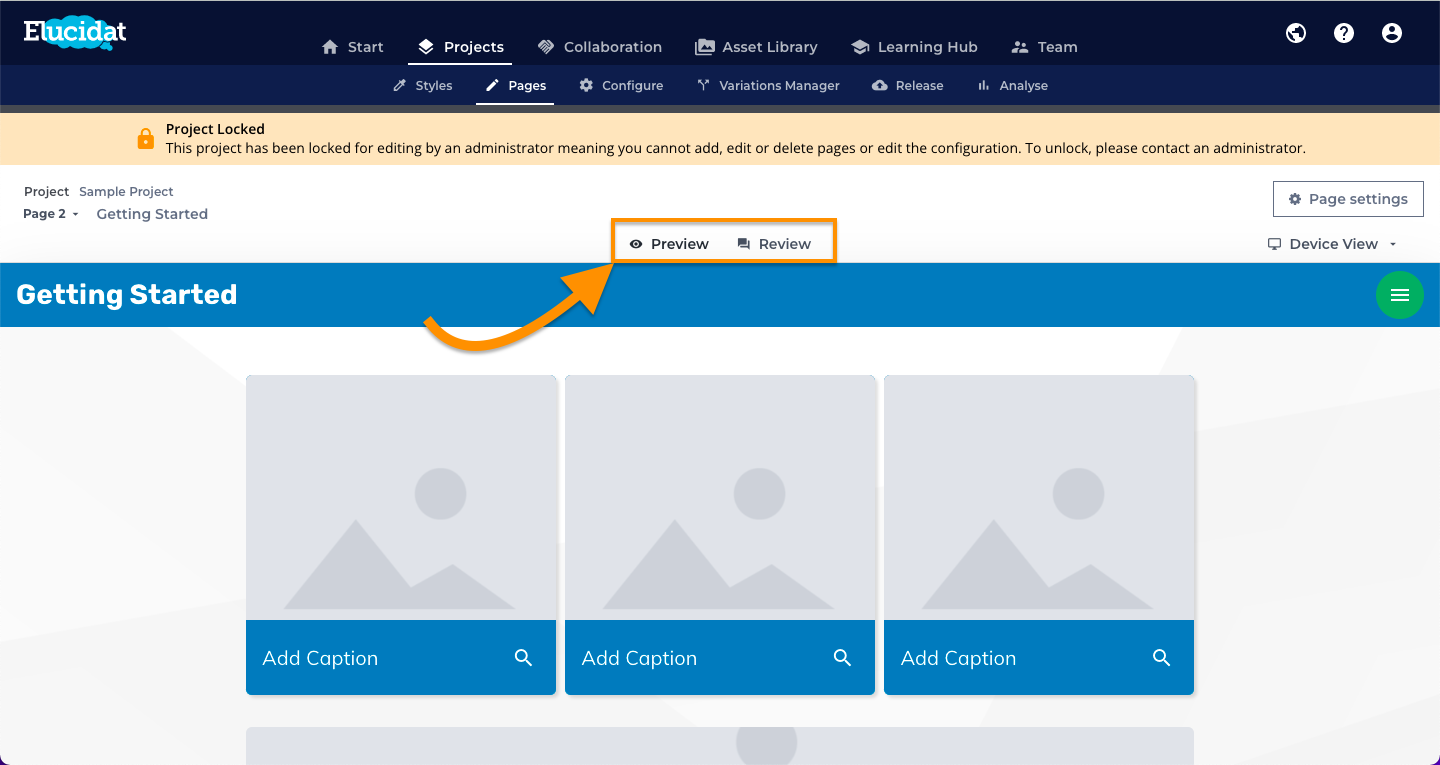Open Page settings
Image resolution: width=1440 pixels, height=765 pixels.
tap(1348, 199)
